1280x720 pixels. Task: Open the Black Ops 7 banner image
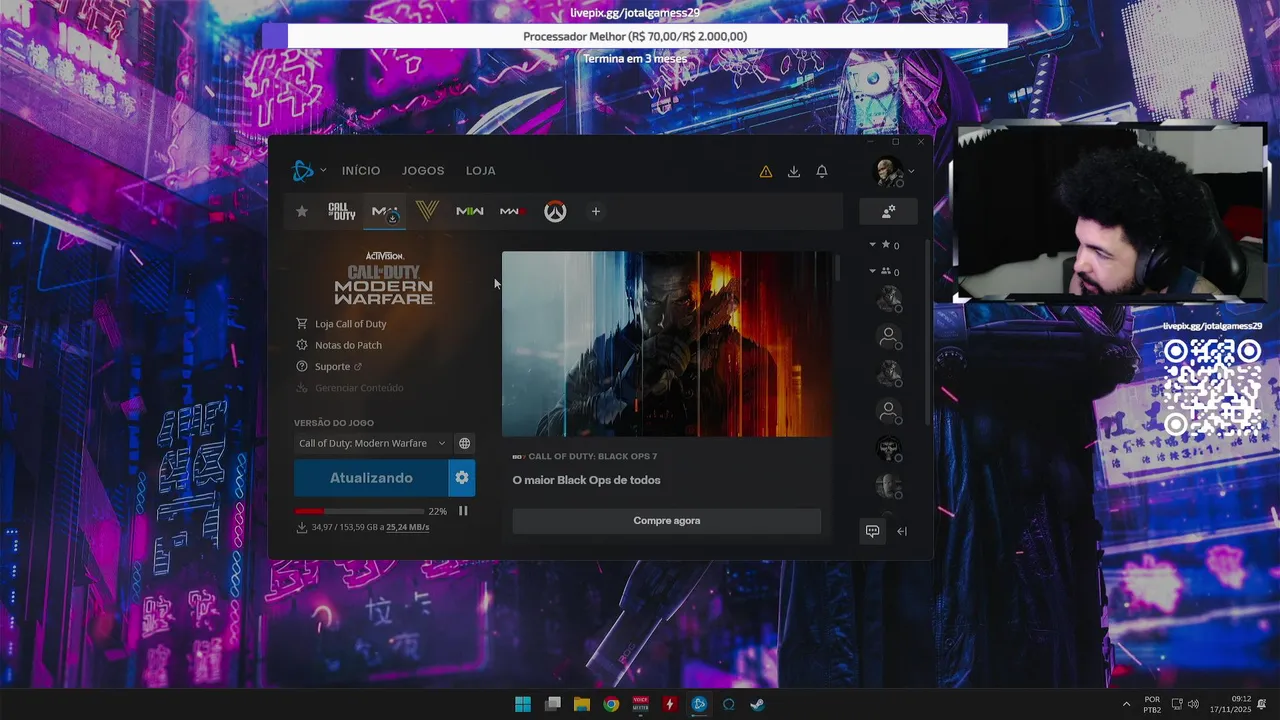click(667, 344)
